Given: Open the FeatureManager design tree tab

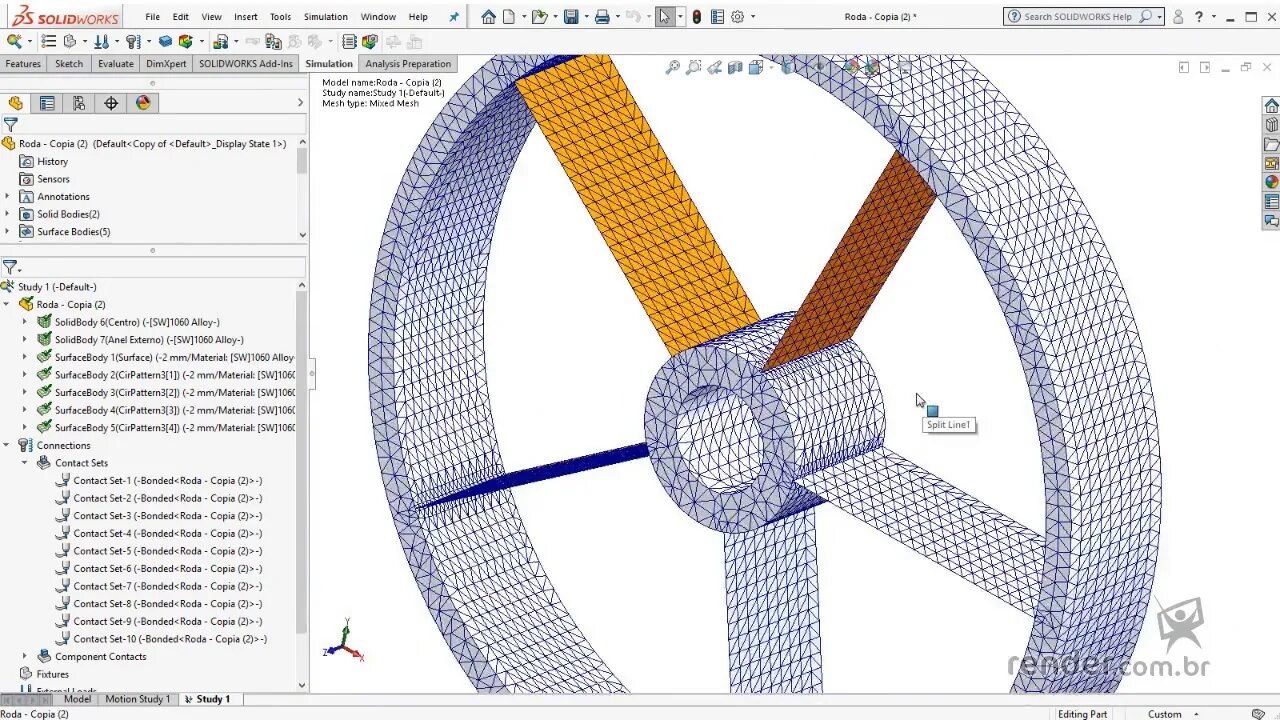Looking at the screenshot, I should click(x=15, y=103).
